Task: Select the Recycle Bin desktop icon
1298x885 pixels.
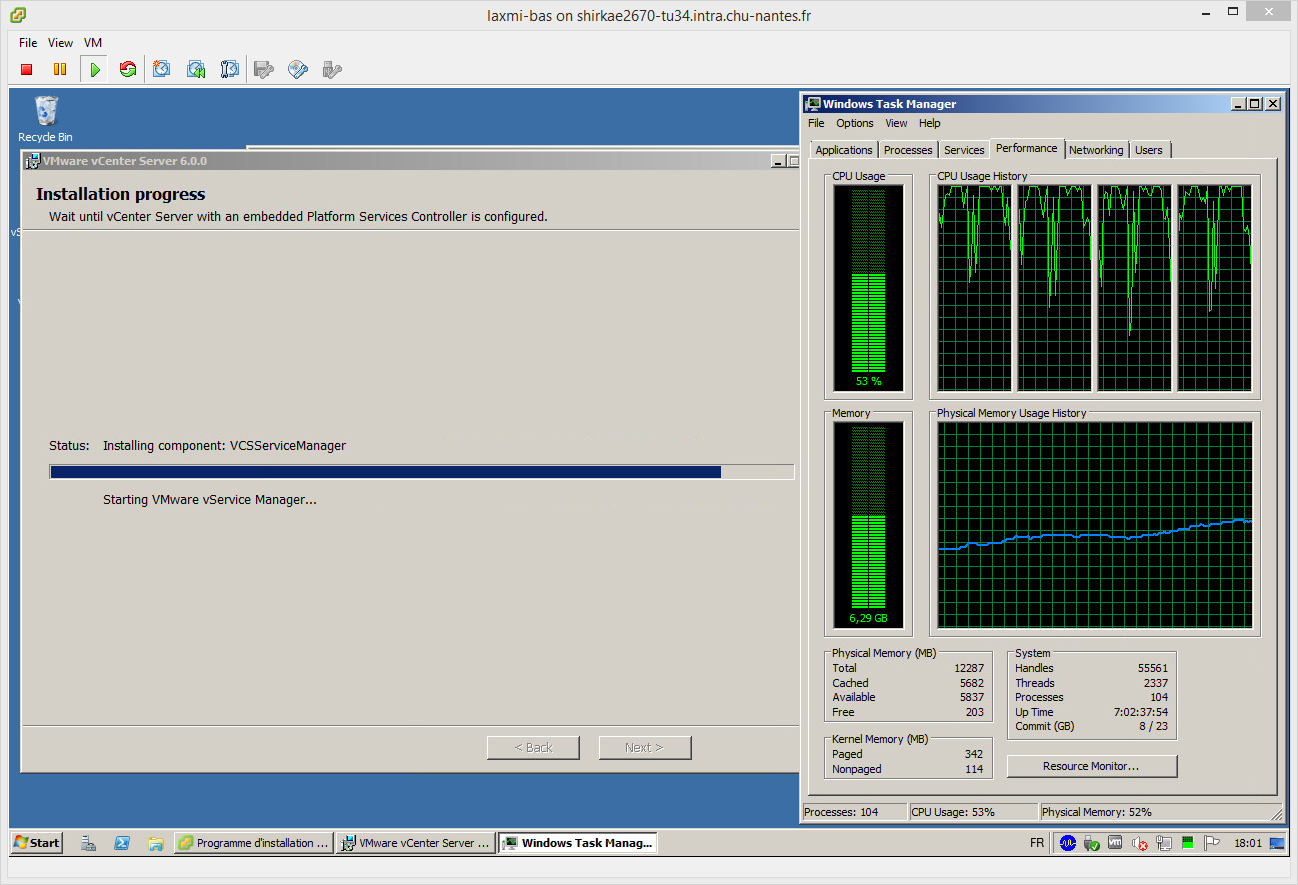Action: [46, 119]
